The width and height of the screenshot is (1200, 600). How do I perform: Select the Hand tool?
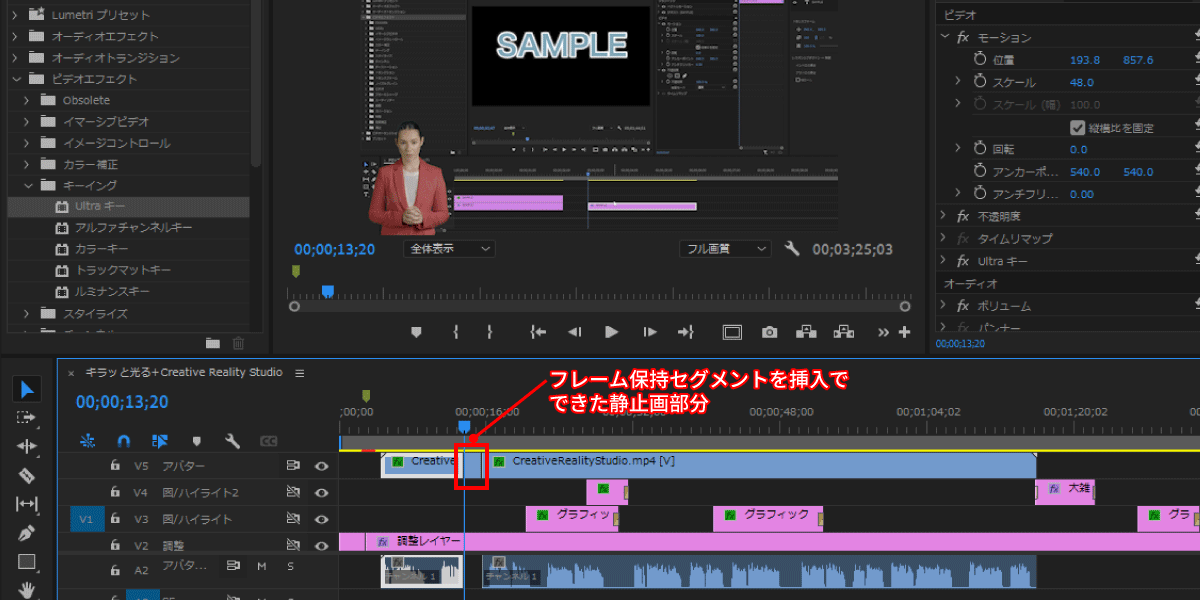(x=27, y=589)
